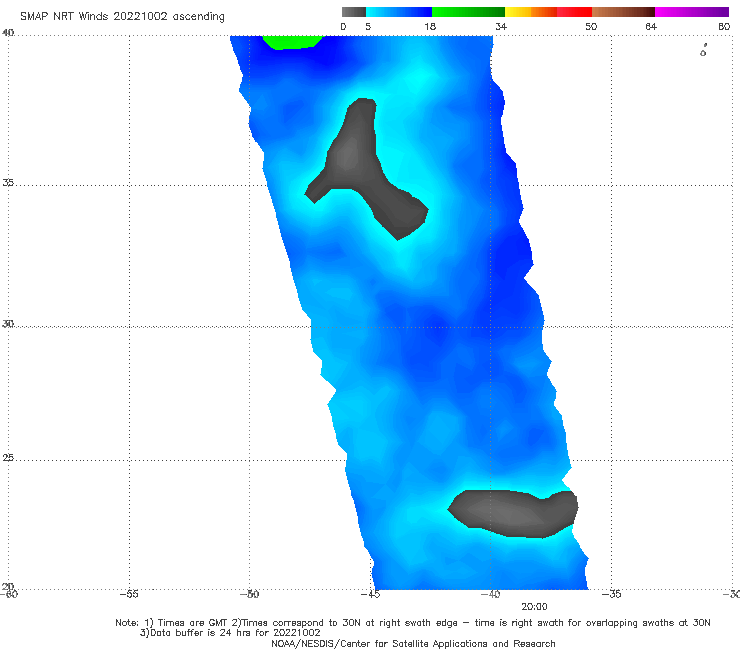740x650 pixels.
Task: Click the gray 0–5 segment of color bar
Action: 354,12
